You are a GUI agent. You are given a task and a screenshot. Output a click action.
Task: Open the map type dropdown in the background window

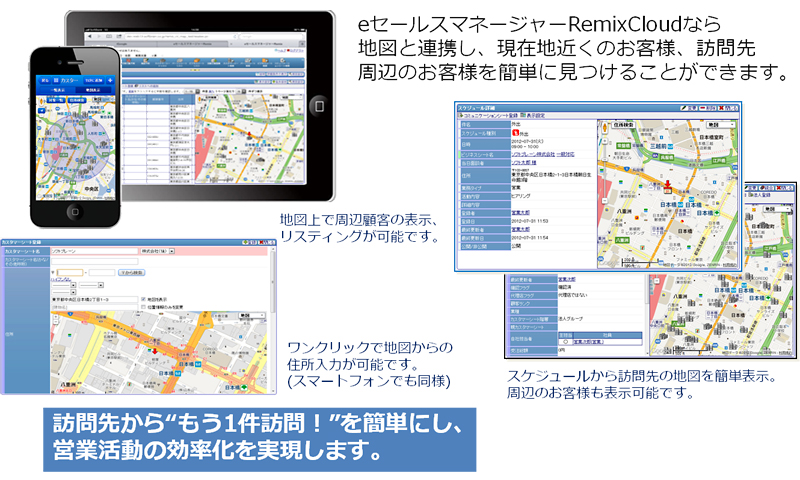[777, 209]
